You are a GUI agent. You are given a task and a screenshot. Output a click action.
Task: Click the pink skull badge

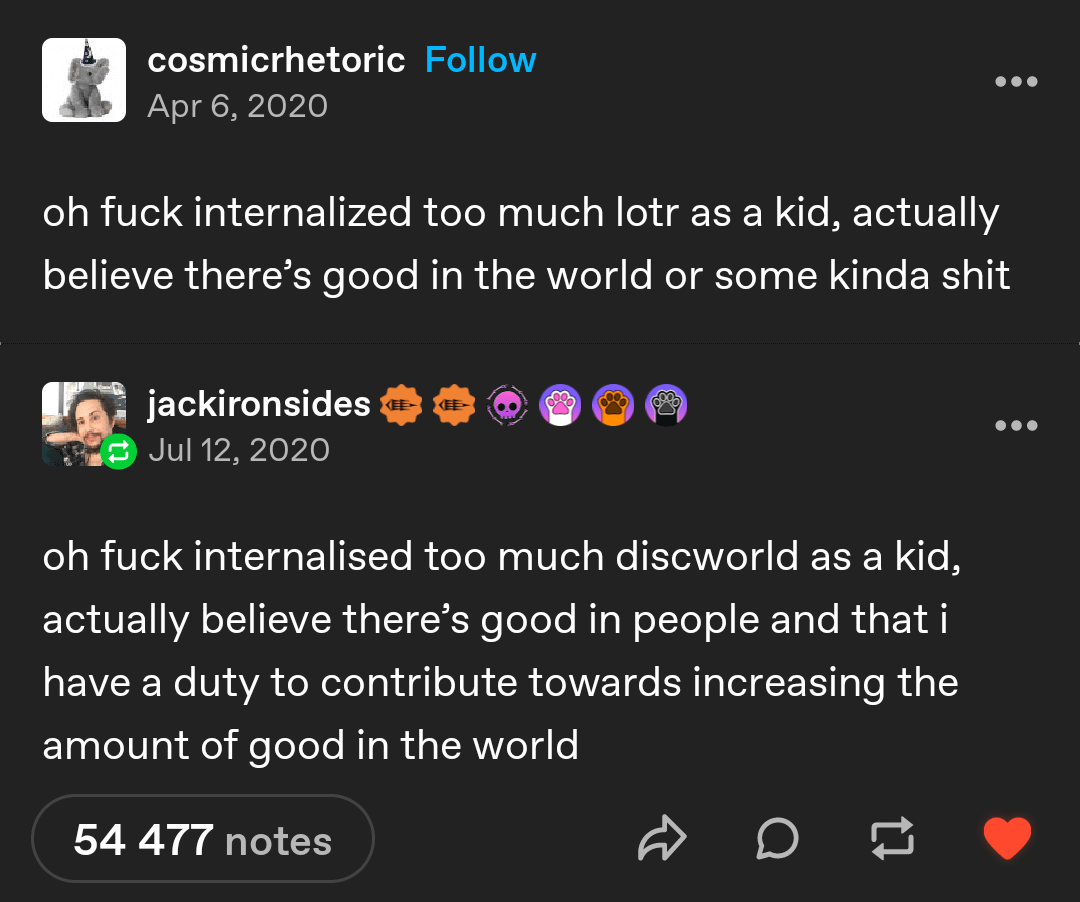[507, 405]
